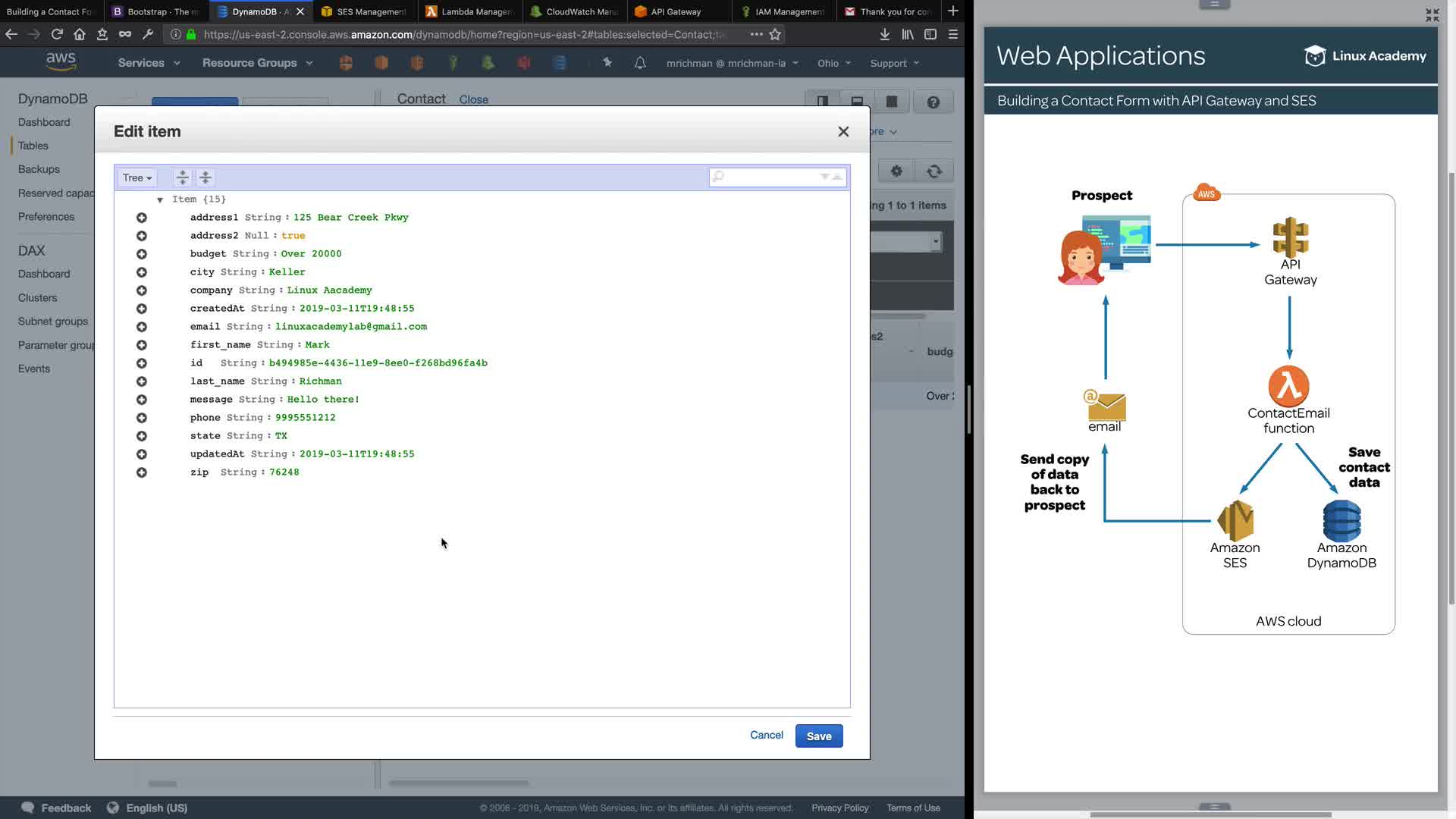Switch to the Lambda Management browser tab
Screen dimensions: 1456x819
click(x=470, y=11)
